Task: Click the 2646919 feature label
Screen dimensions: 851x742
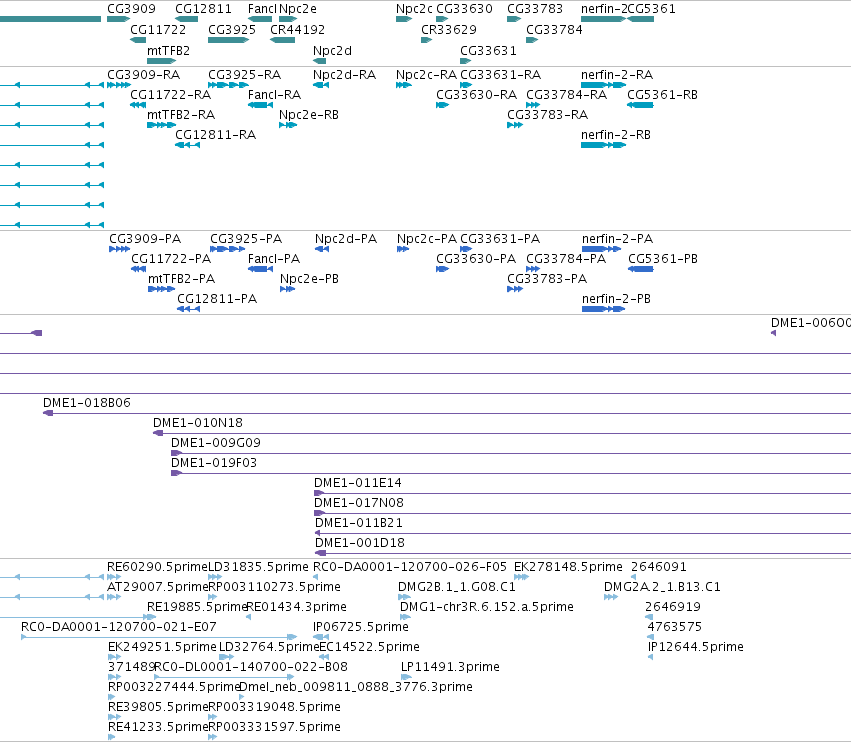Action: (673, 607)
